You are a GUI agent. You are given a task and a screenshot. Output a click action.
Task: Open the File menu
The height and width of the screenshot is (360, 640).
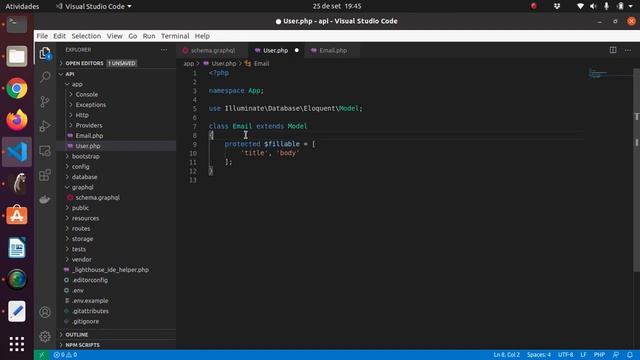click(x=42, y=36)
